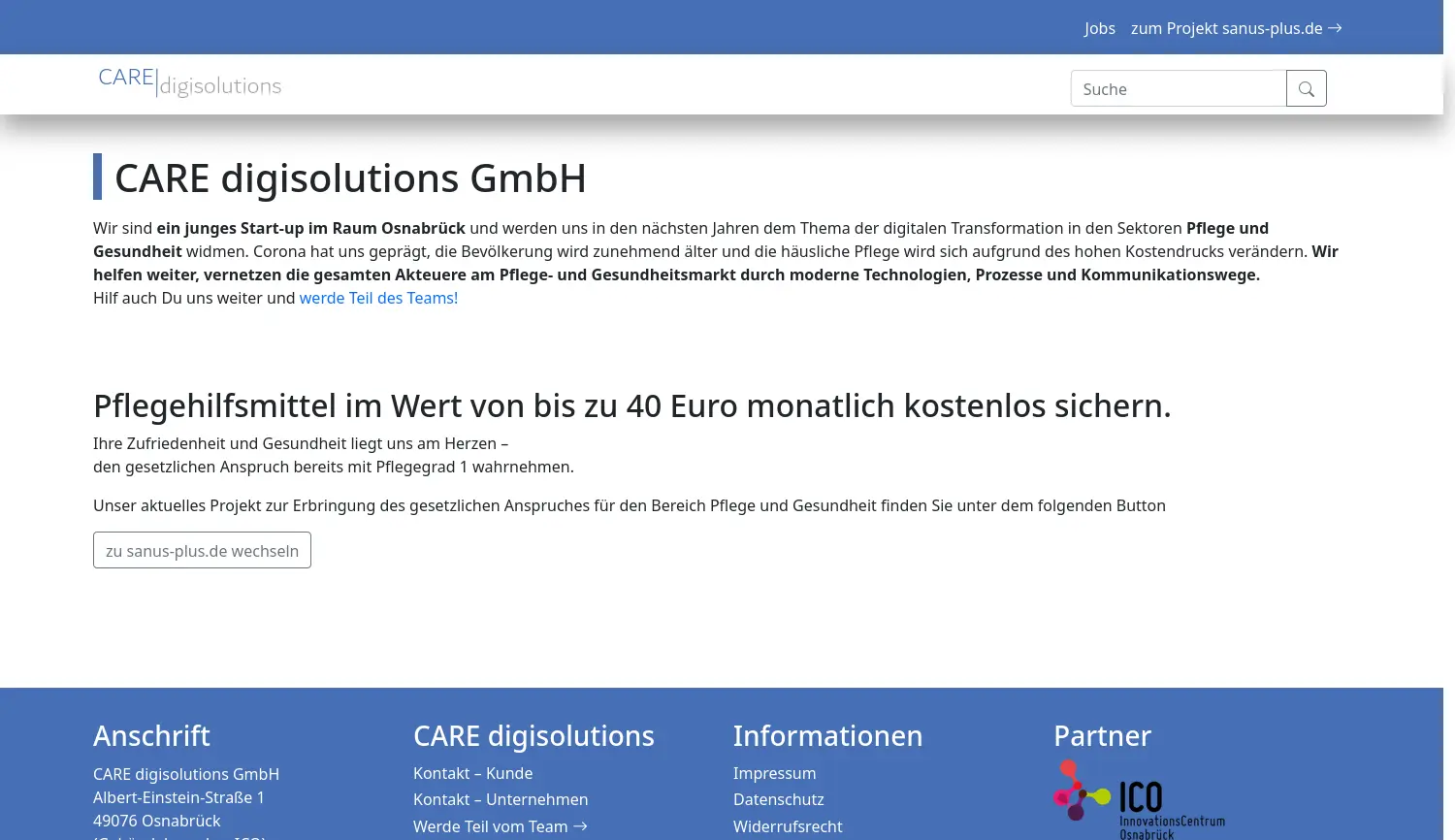Open the 'Kontakt – Unternehmen' footer link
Viewport: 1455px width, 840px height.
pyautogui.click(x=501, y=799)
